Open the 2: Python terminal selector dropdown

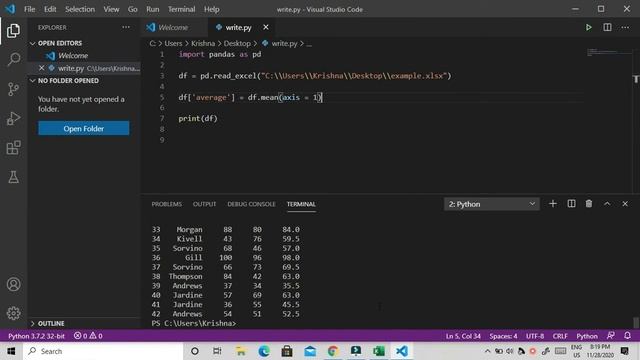point(492,204)
